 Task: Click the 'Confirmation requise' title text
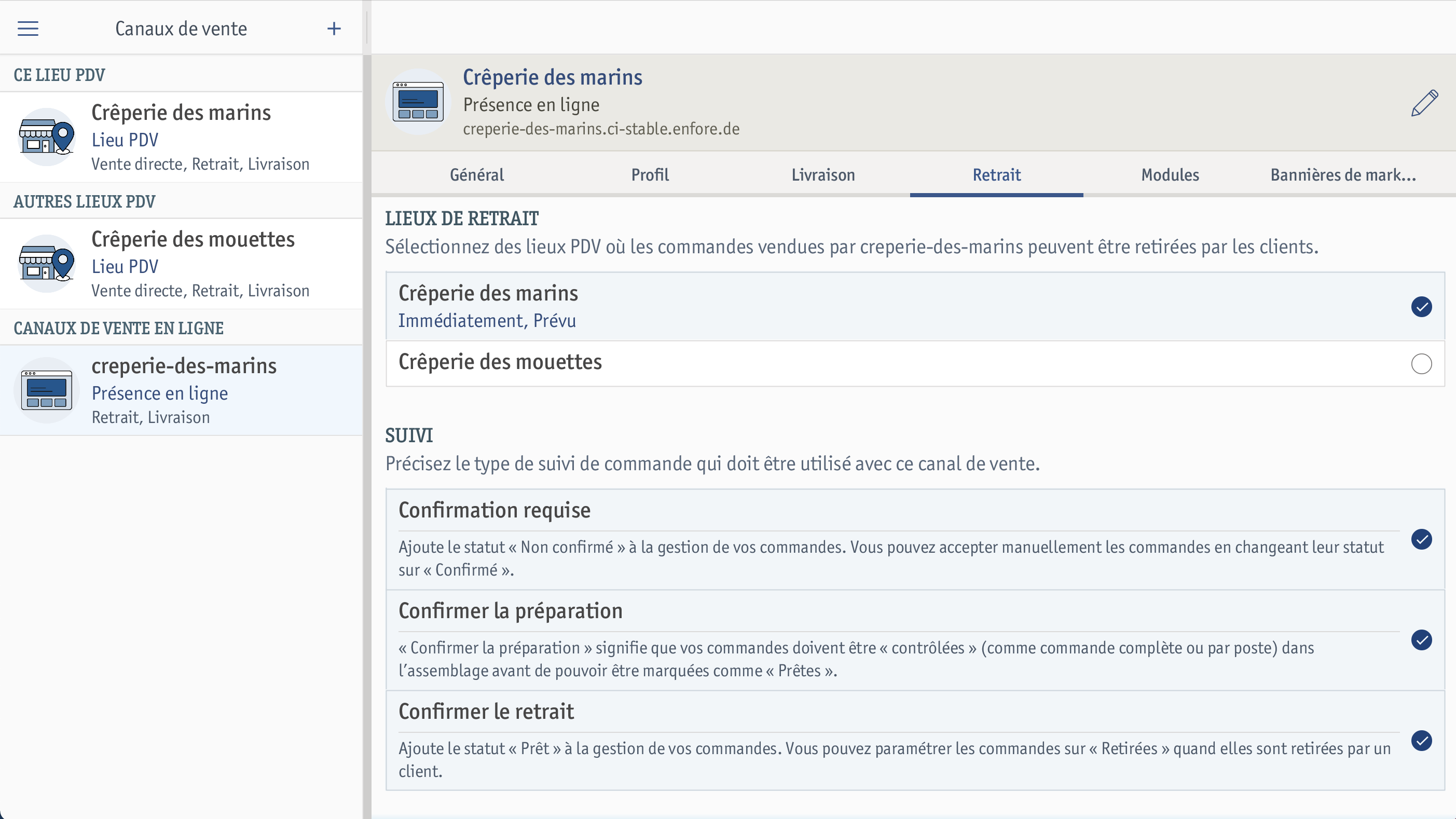pos(495,510)
